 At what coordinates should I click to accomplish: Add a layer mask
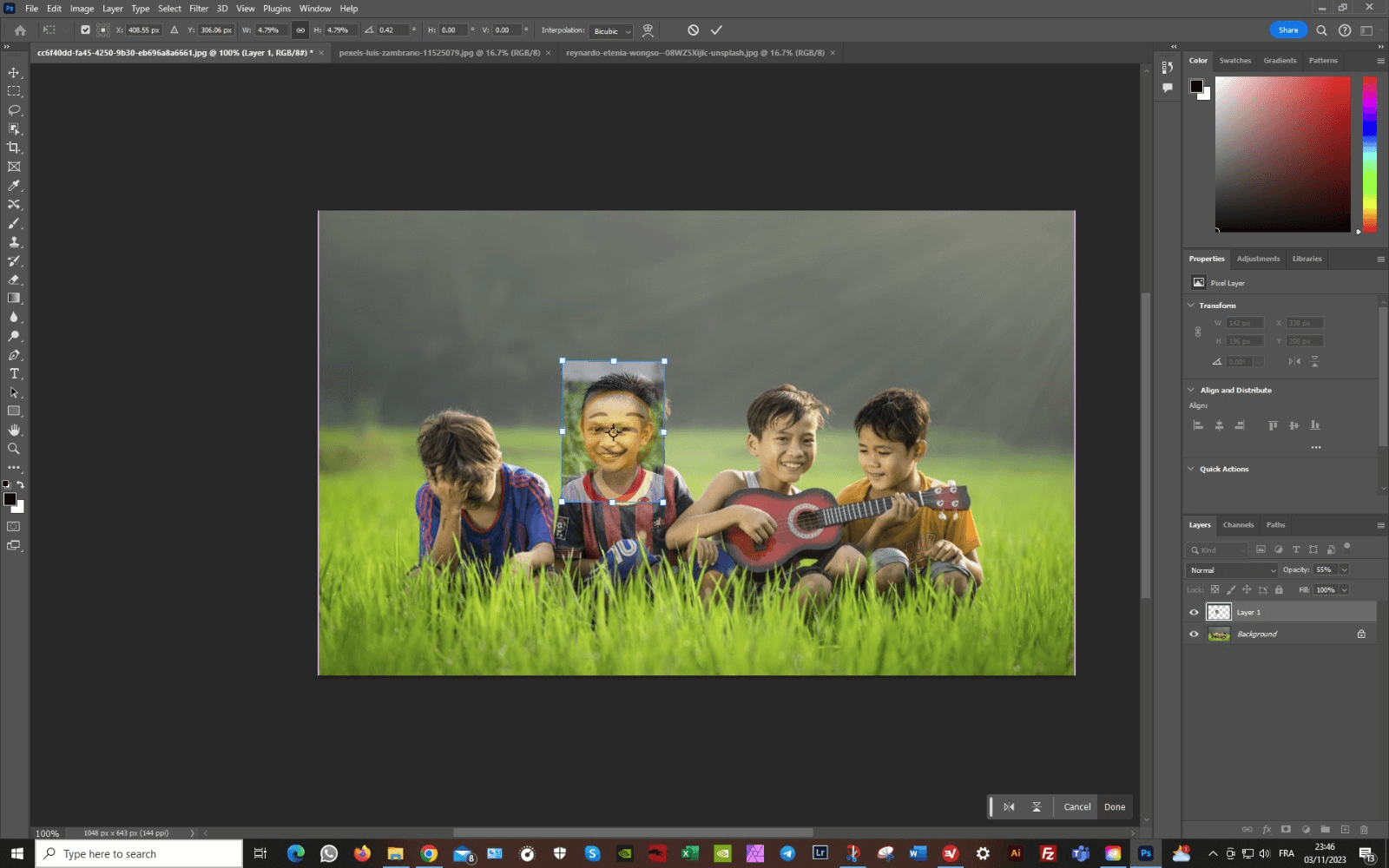pyautogui.click(x=1286, y=830)
